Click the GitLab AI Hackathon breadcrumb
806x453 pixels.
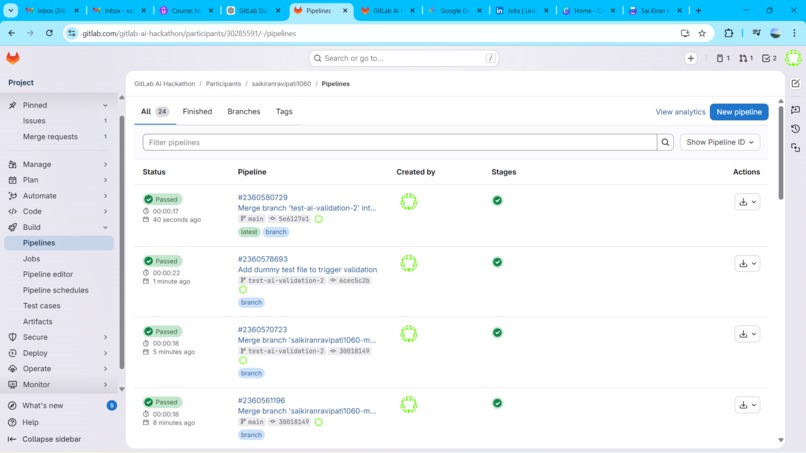164,84
